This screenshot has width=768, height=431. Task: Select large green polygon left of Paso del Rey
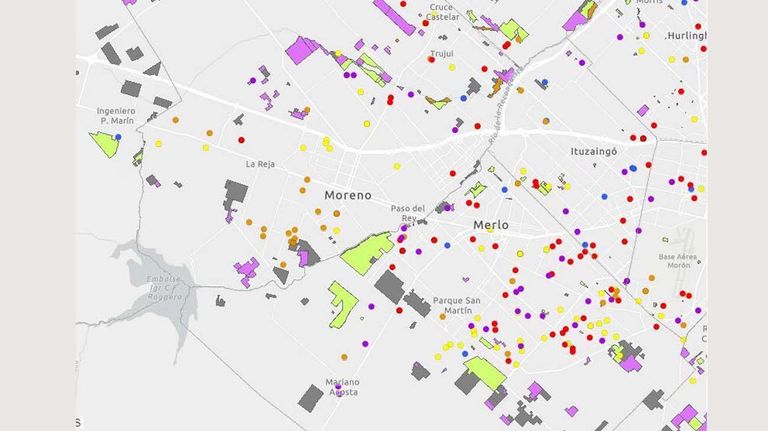[x=367, y=253]
